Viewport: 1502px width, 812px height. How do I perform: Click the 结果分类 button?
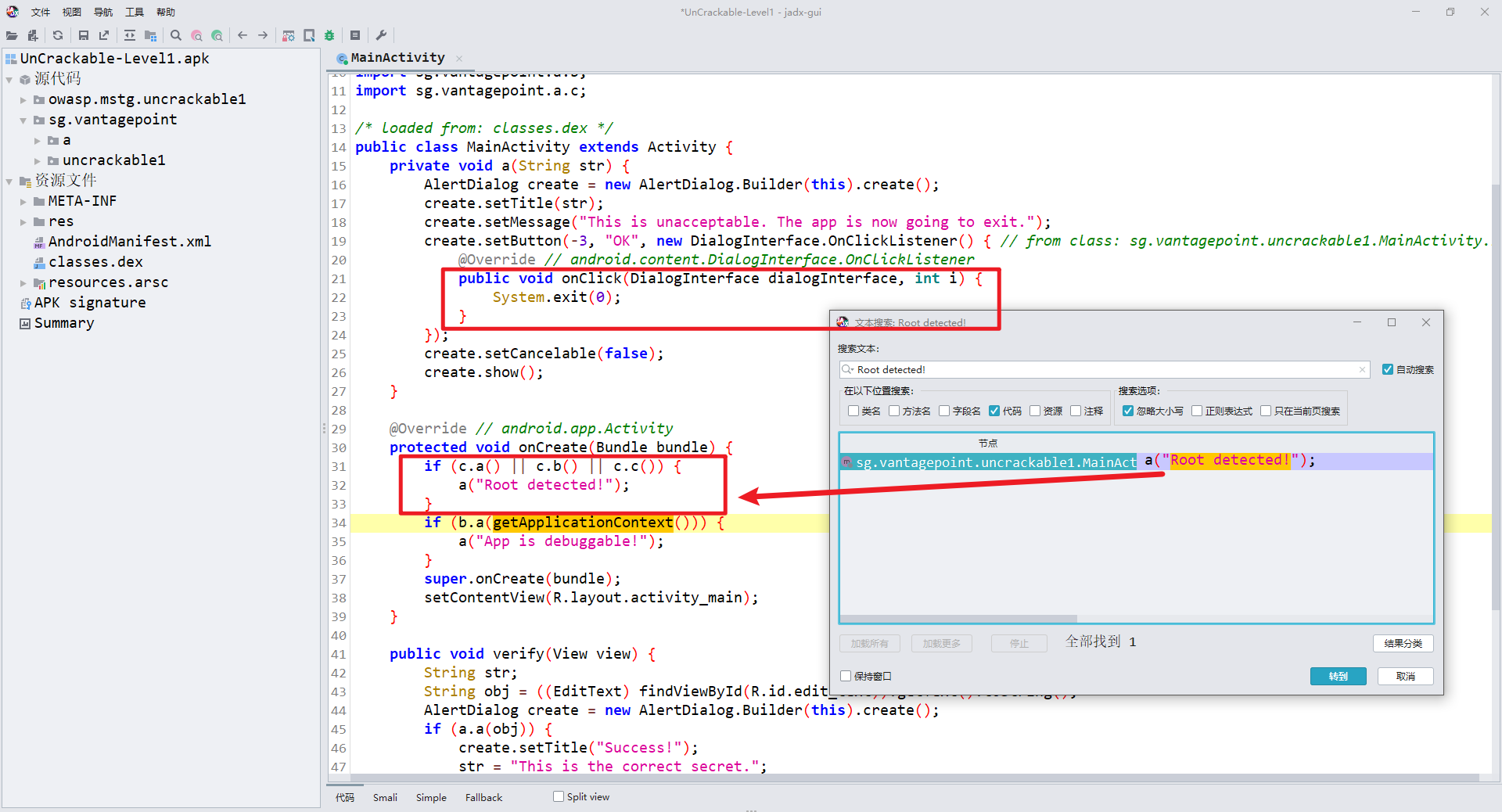tap(1403, 643)
